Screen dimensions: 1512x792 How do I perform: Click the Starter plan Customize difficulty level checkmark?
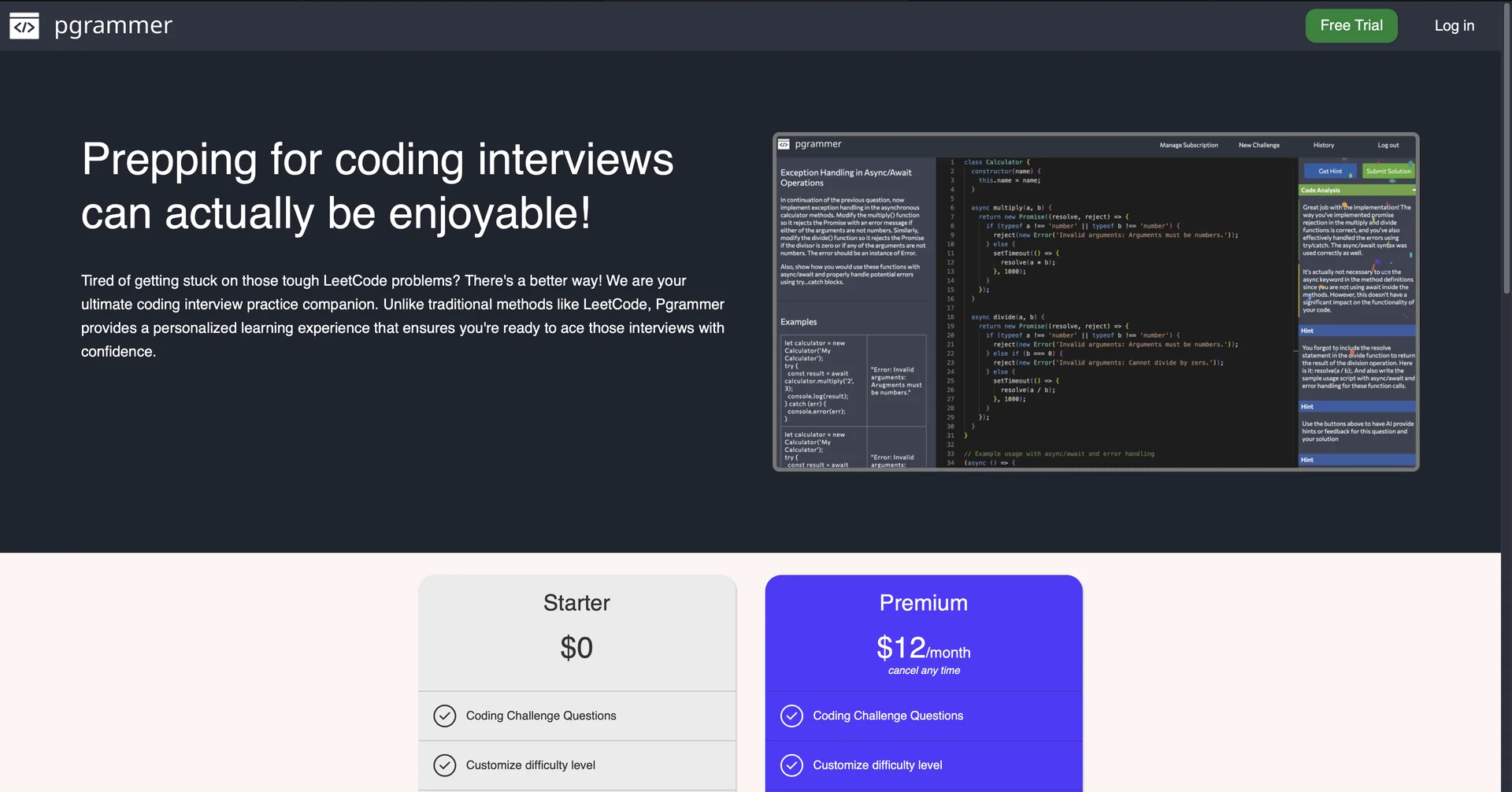[x=445, y=765]
